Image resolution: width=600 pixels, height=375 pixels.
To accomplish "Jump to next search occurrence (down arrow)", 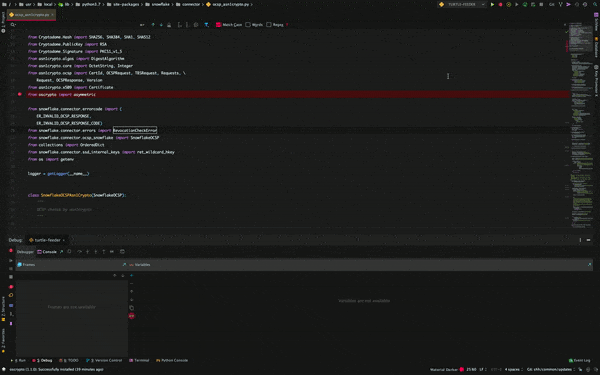I will [x=161, y=24].
